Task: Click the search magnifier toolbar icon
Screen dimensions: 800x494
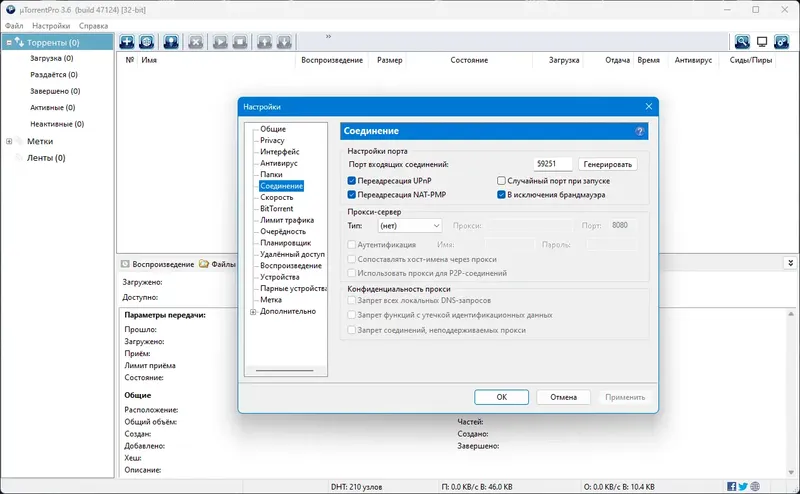Action: pos(742,42)
